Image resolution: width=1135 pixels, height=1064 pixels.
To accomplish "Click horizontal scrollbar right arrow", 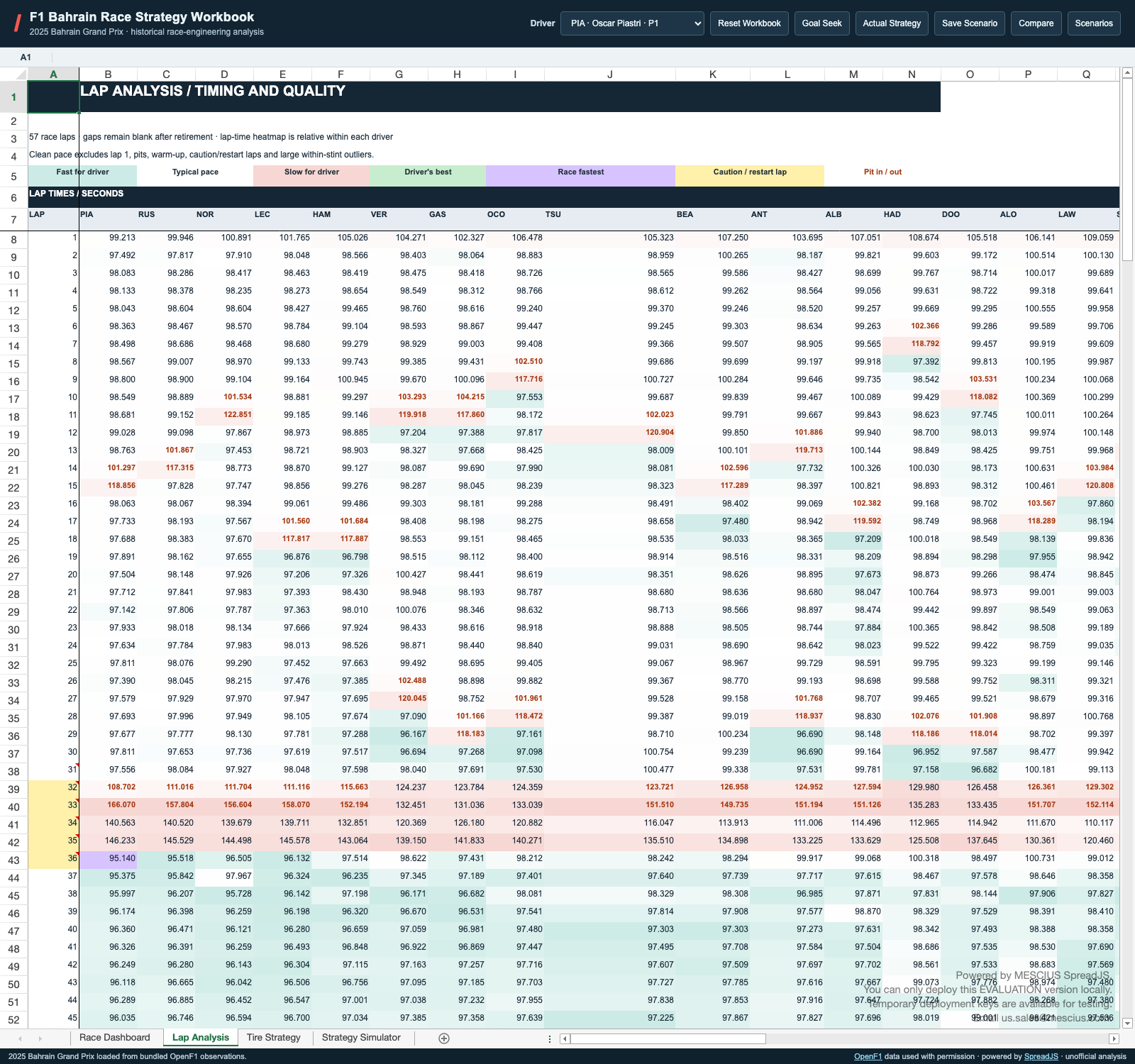I will 1114,1038.
